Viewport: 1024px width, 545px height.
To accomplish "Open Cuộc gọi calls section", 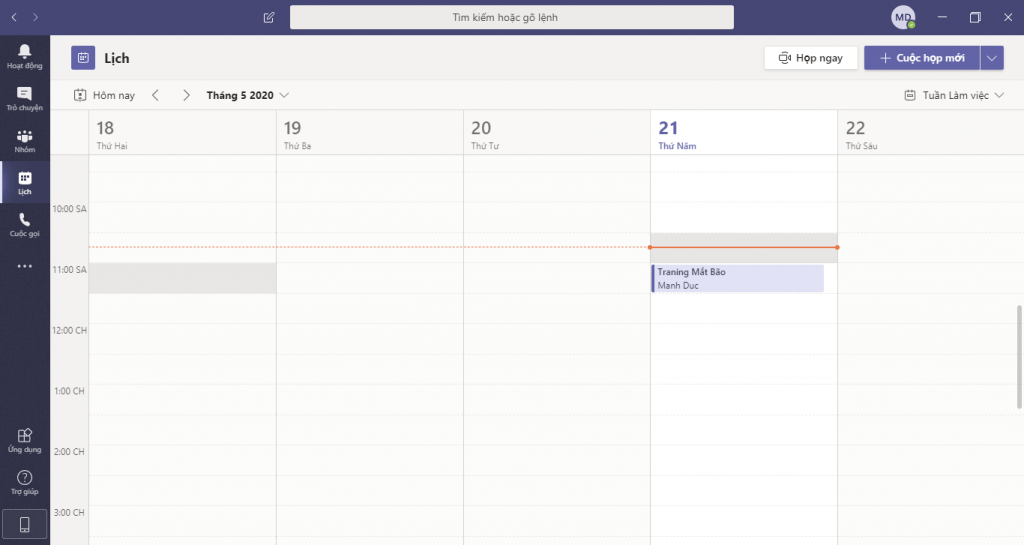I will click(x=25, y=225).
